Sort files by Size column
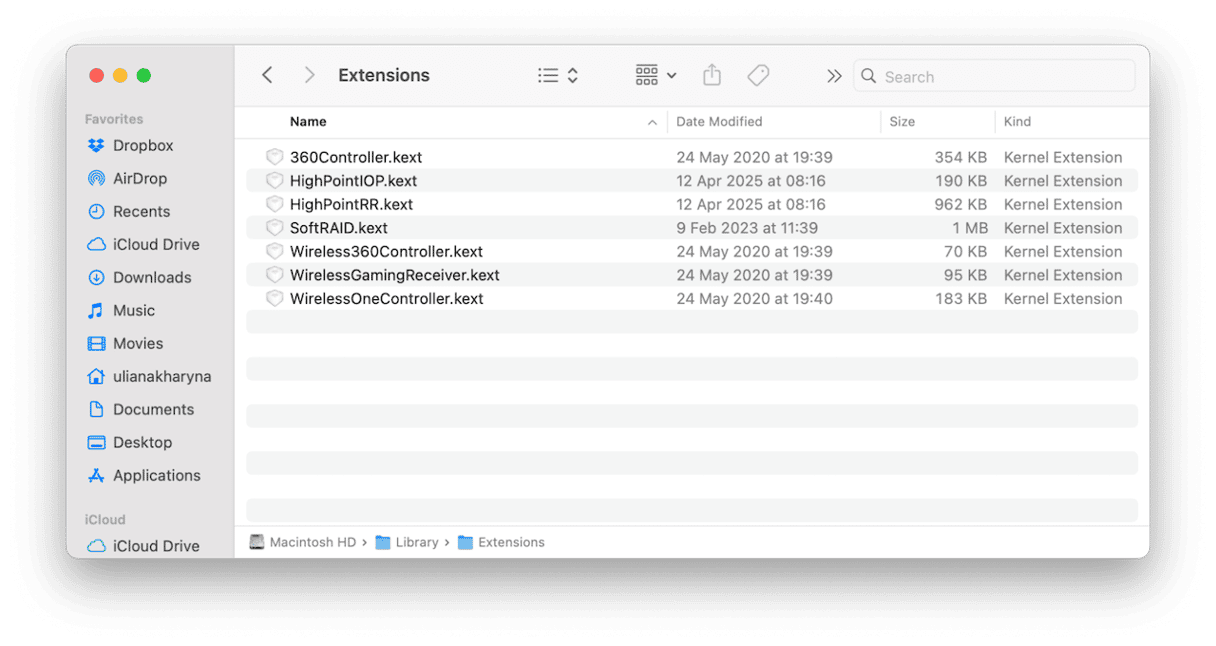 pyautogui.click(x=902, y=122)
